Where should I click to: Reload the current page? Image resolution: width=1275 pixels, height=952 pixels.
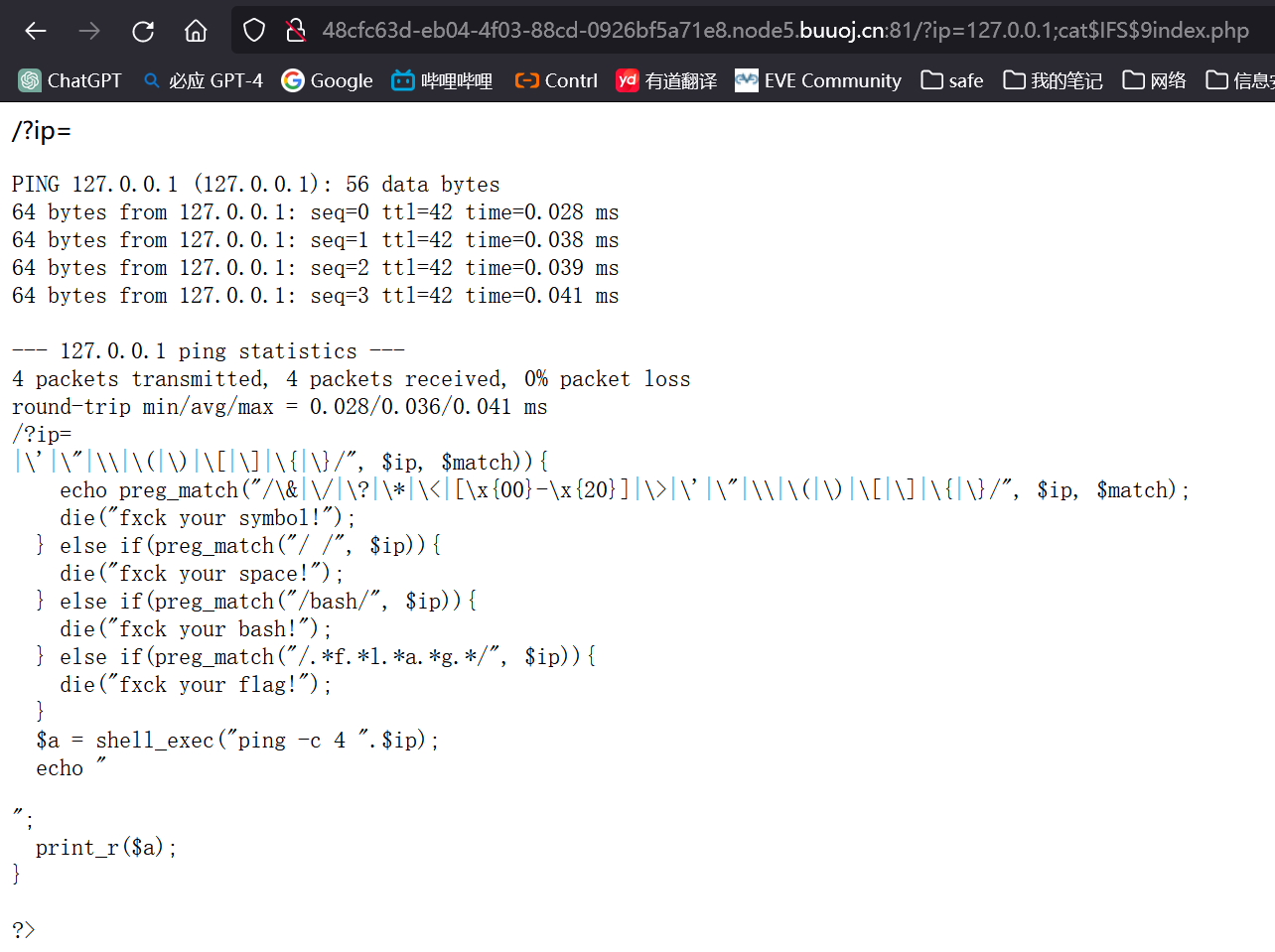[143, 31]
